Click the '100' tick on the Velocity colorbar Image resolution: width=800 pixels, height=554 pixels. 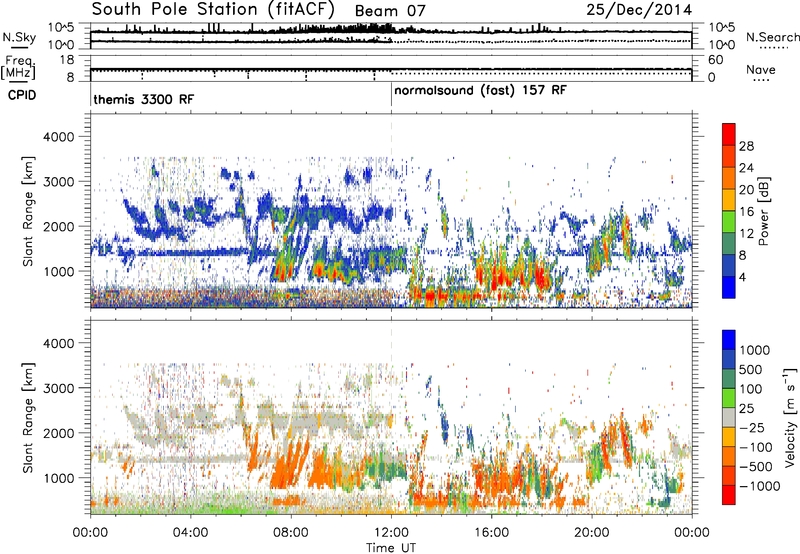pos(751,389)
